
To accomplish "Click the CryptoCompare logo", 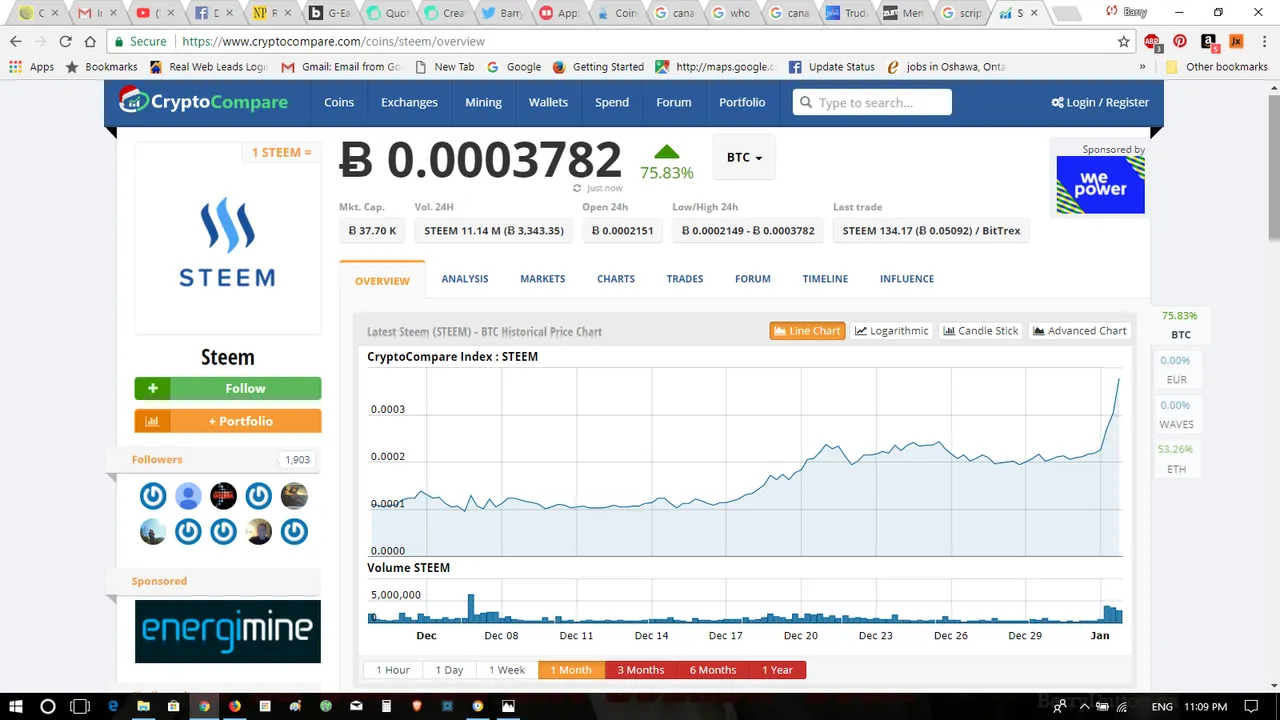I will pos(203,101).
